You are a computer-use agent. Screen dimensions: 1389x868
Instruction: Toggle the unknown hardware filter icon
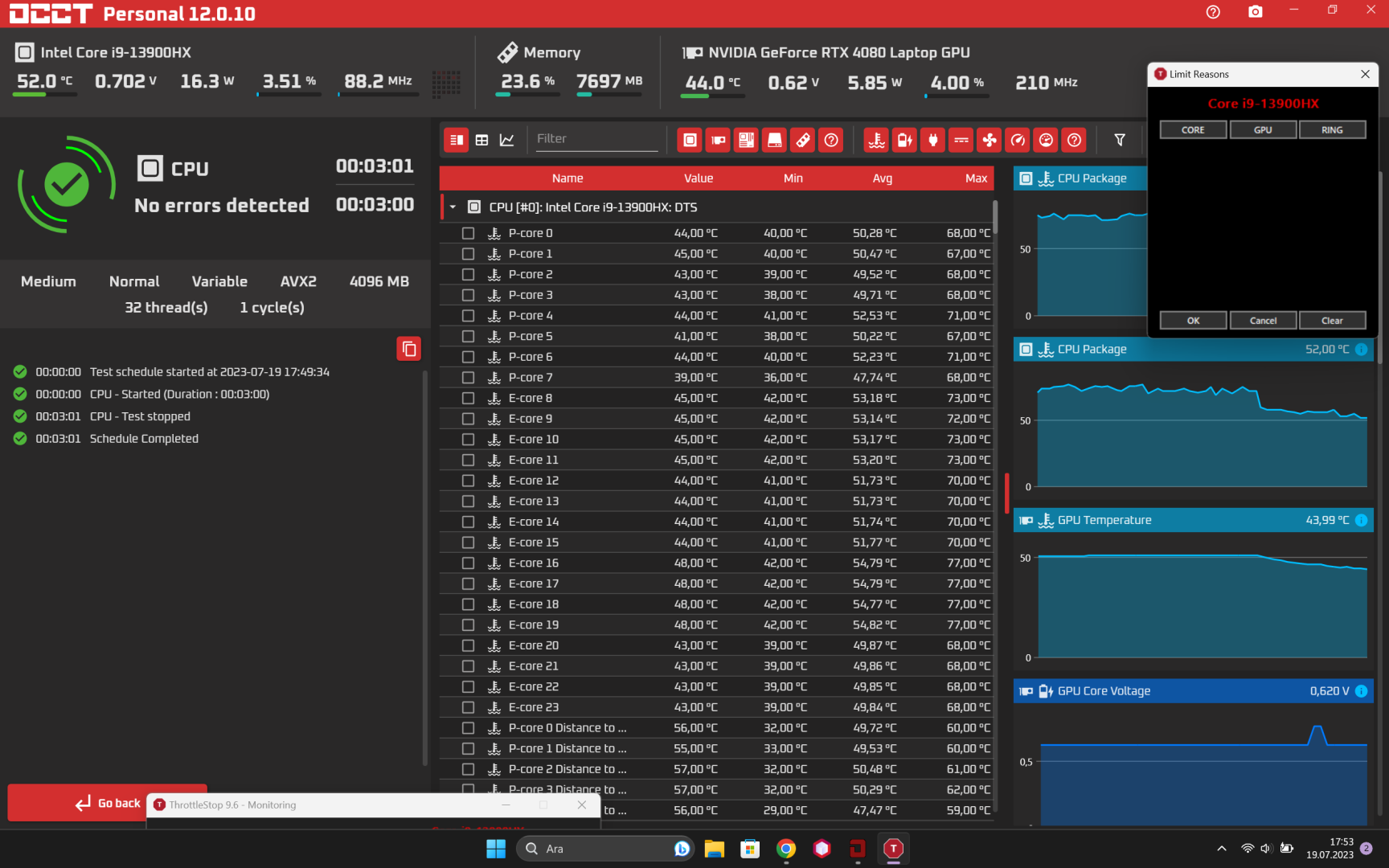(x=831, y=140)
